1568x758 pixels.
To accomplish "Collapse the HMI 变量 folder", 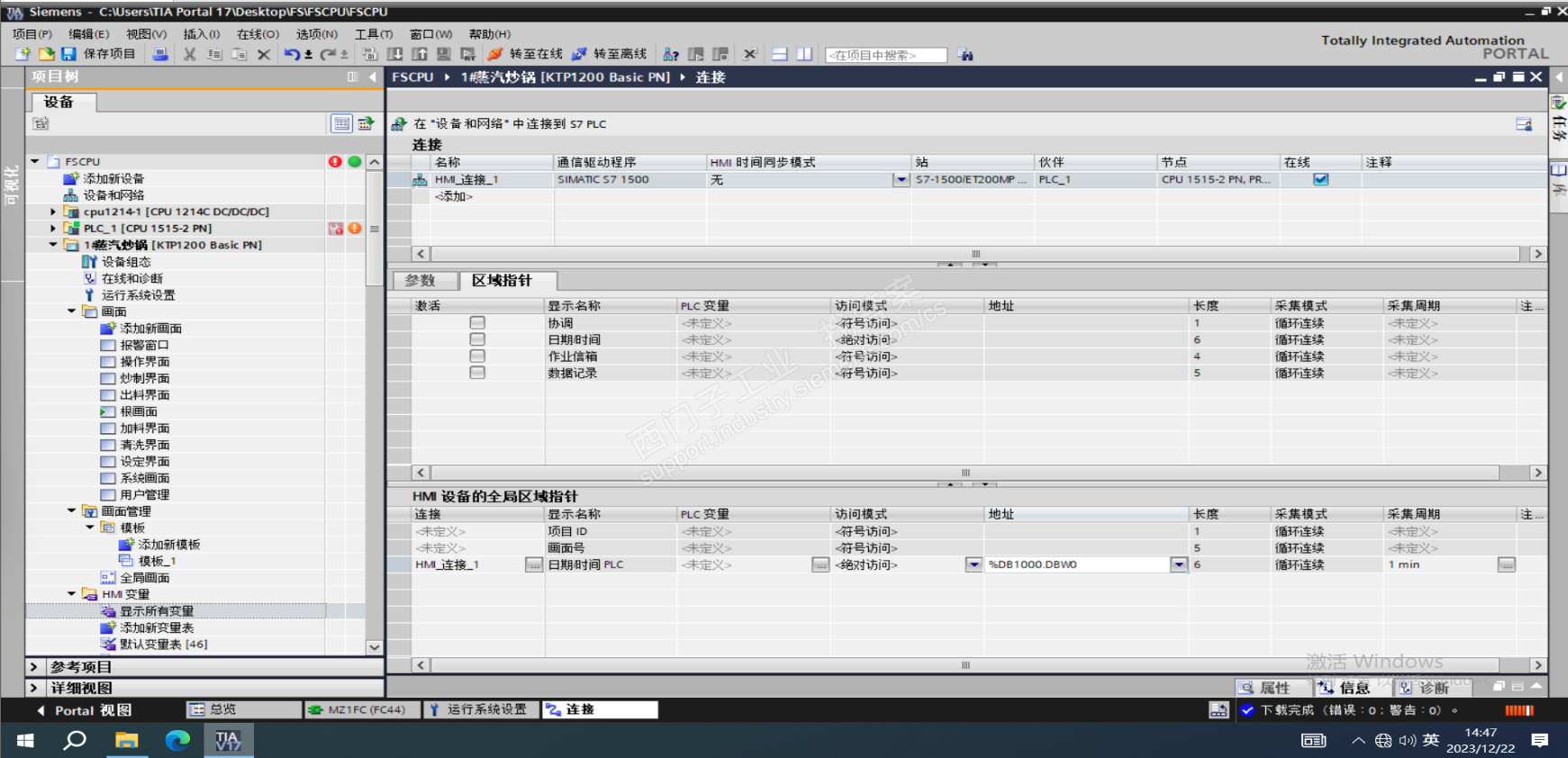I will coord(71,594).
